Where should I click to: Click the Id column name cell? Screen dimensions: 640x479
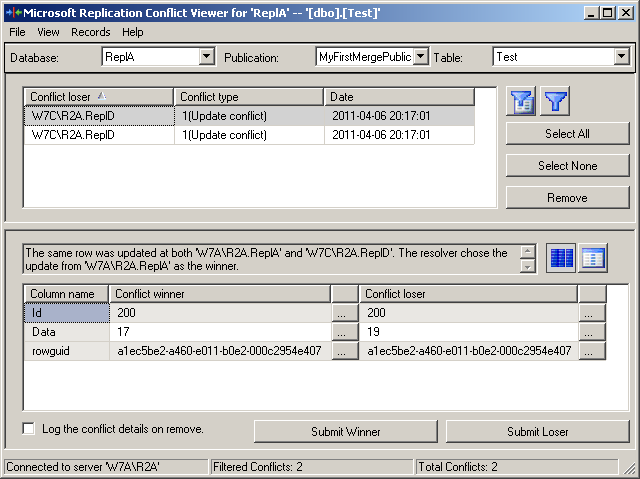[67, 313]
